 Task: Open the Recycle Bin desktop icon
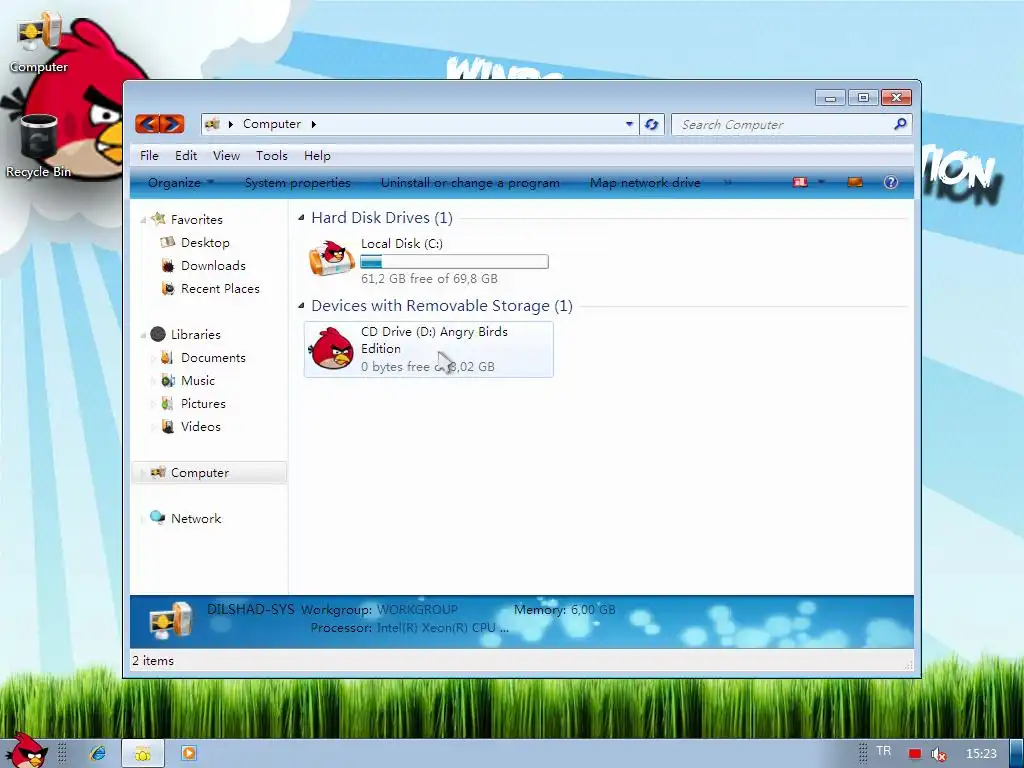38,146
